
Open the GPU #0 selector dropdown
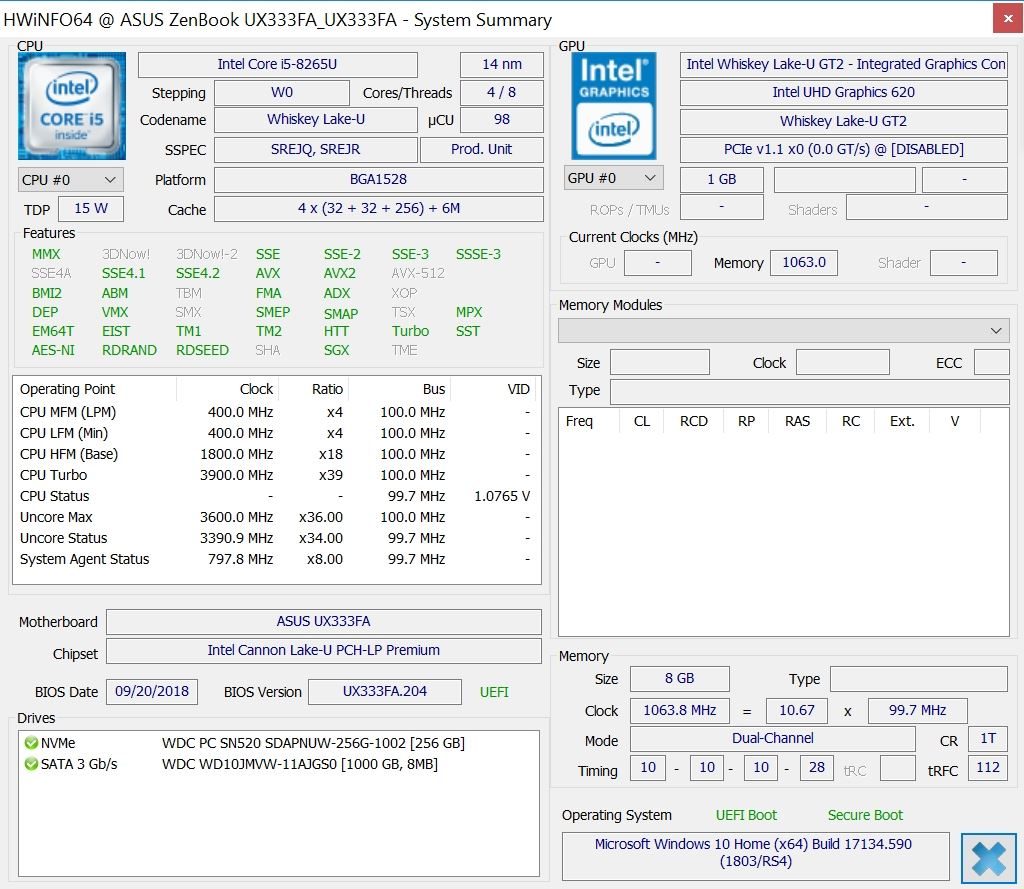(614, 178)
